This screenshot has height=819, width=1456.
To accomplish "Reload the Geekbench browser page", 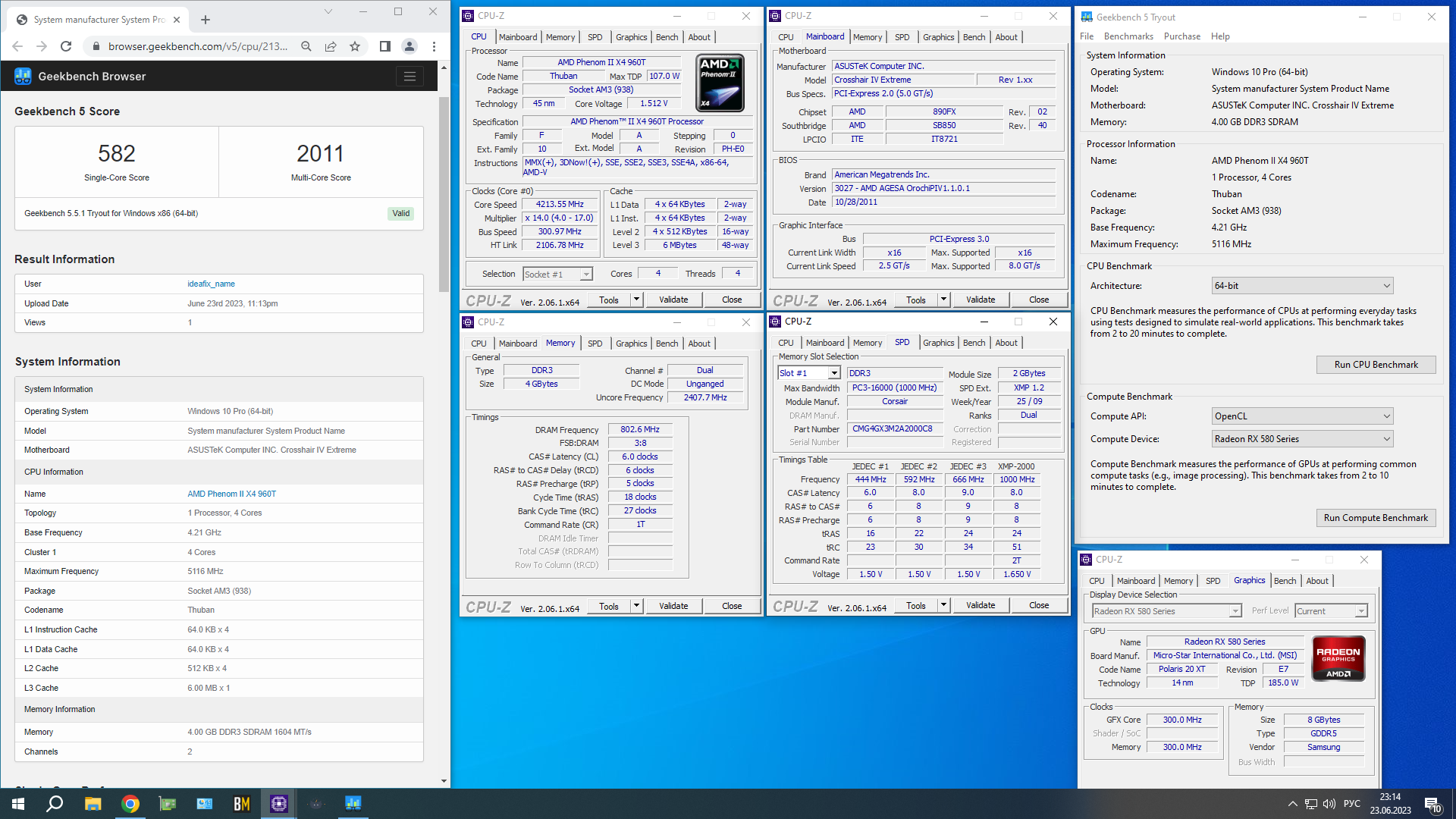I will click(66, 46).
